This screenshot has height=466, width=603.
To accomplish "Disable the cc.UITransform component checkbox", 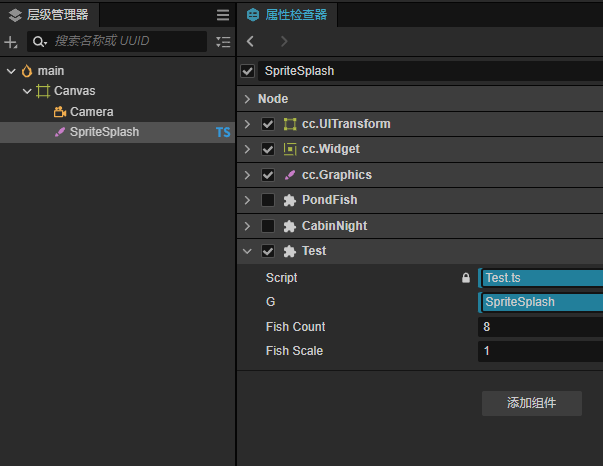I will [x=268, y=124].
